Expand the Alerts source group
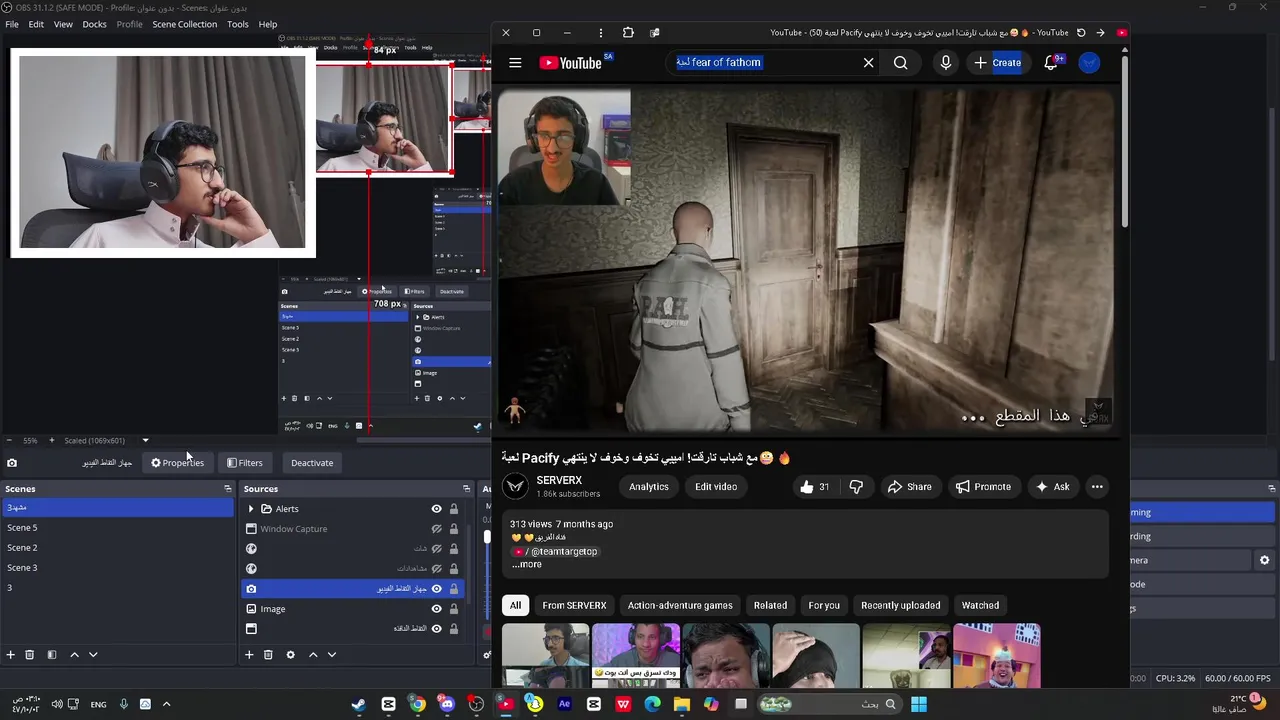The width and height of the screenshot is (1280, 720). click(x=251, y=509)
